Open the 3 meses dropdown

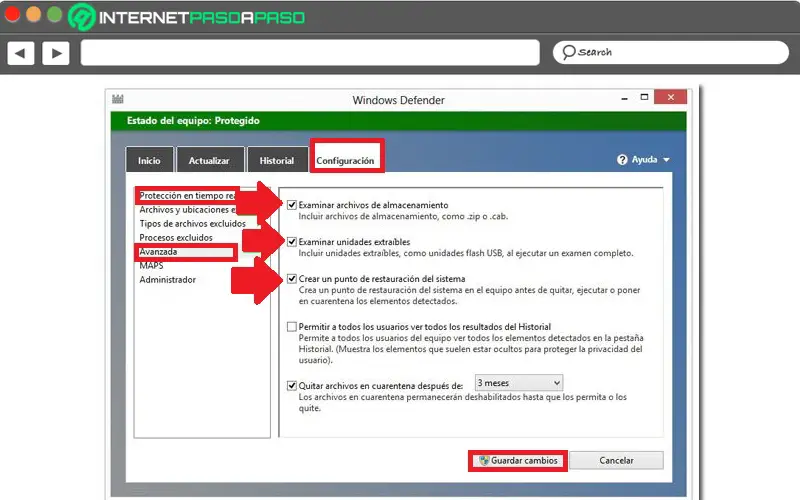519,383
